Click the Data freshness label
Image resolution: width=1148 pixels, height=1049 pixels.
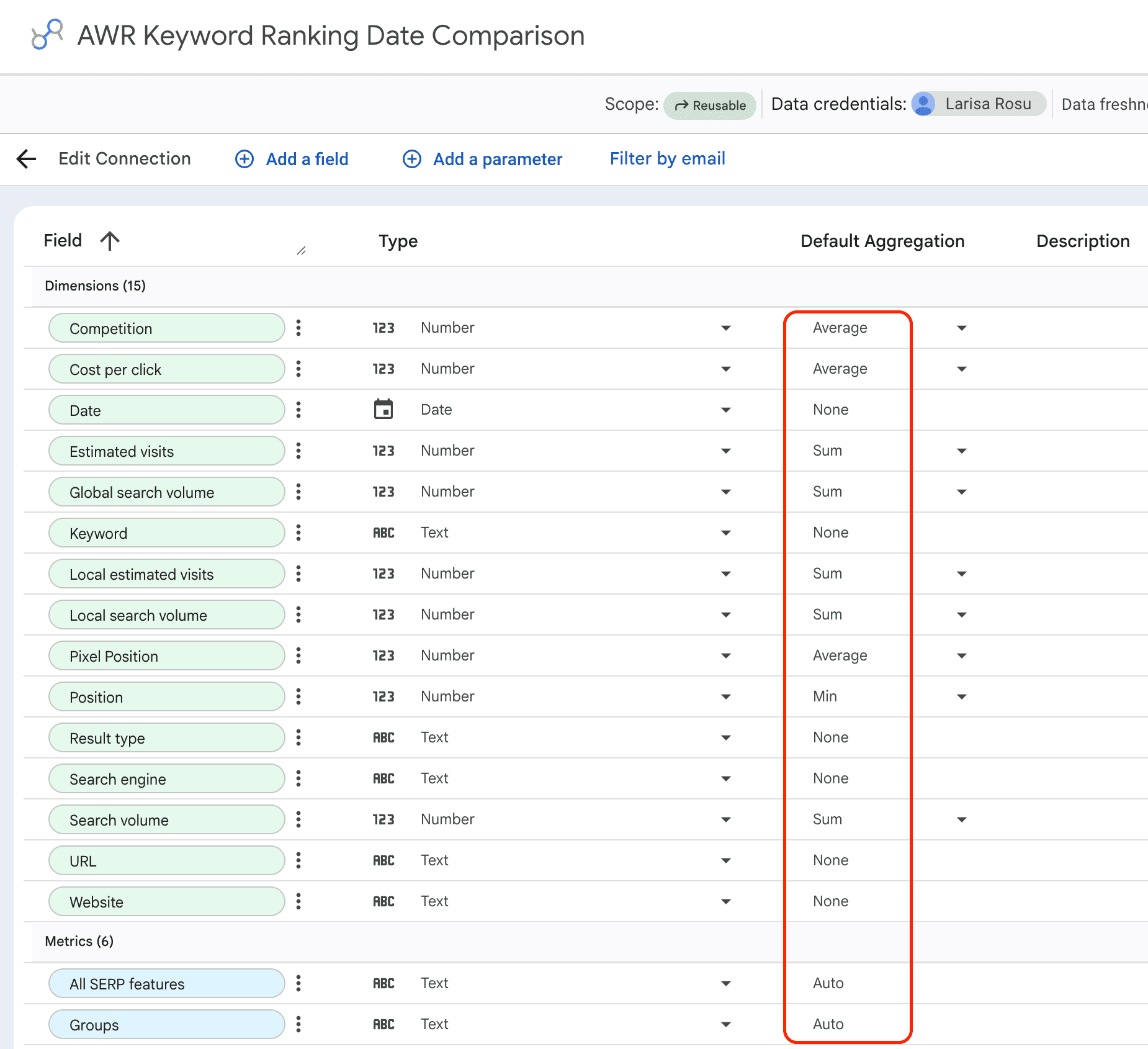click(x=1105, y=104)
